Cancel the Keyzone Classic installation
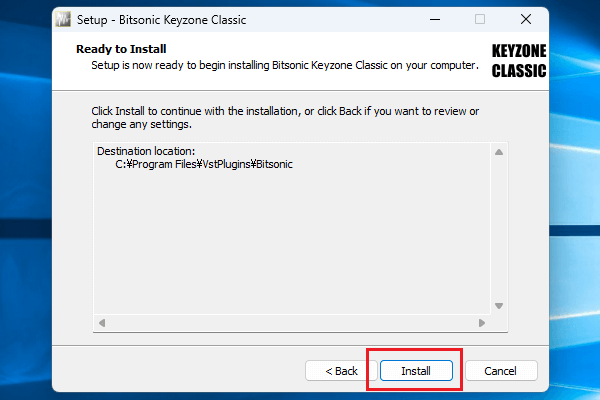 pos(501,371)
